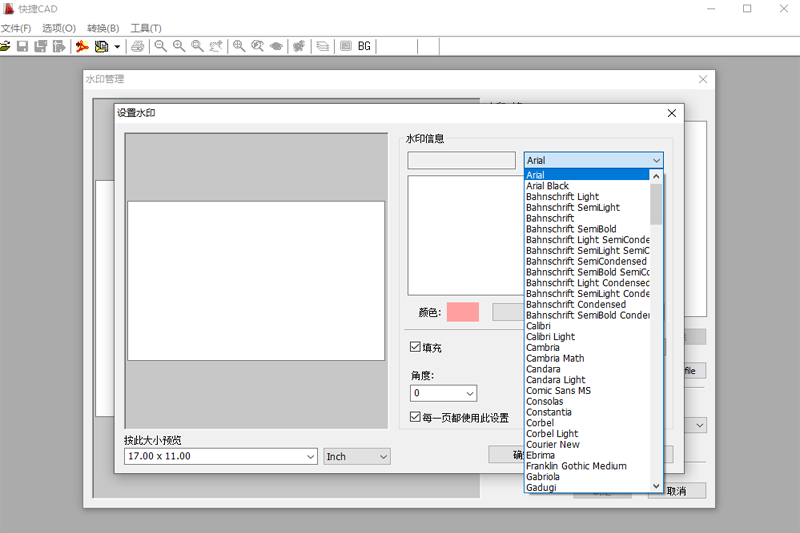The height and width of the screenshot is (533, 800).
Task: Toggle the 填充 checkbox
Action: tap(415, 347)
